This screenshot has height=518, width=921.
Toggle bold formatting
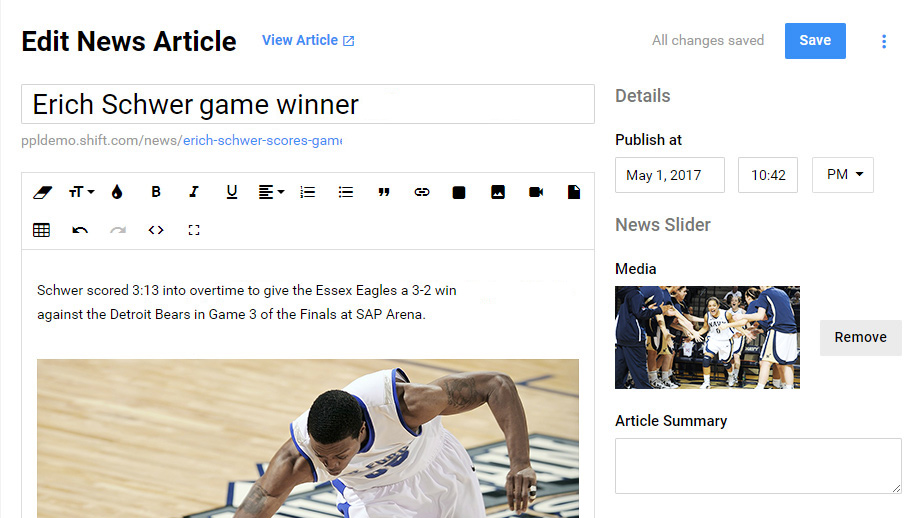click(x=156, y=192)
